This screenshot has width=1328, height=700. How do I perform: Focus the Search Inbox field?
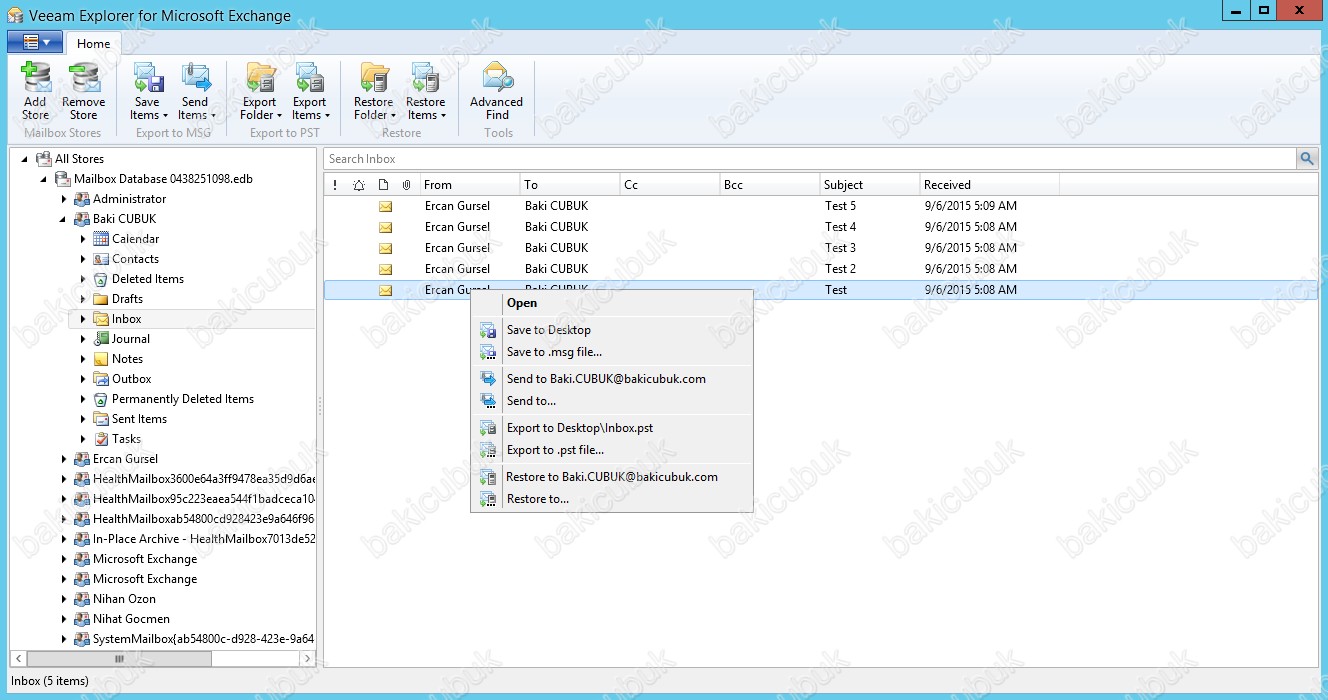(x=810, y=159)
